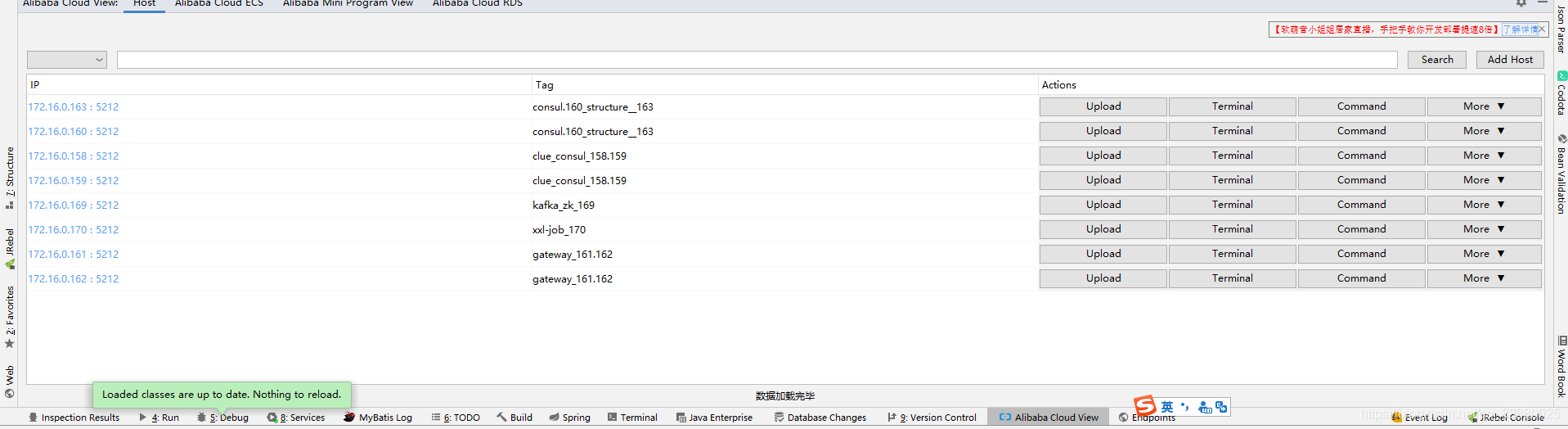Expand More menu for 172.16.0.158
The height and width of the screenshot is (429, 1568).
[x=1484, y=156]
